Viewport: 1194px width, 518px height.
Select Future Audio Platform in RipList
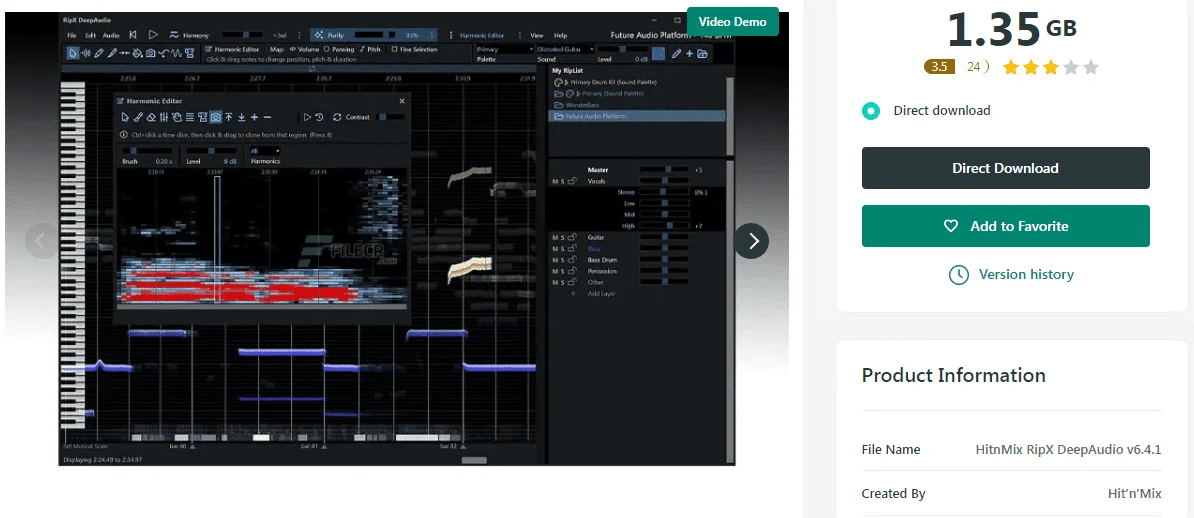pos(637,116)
